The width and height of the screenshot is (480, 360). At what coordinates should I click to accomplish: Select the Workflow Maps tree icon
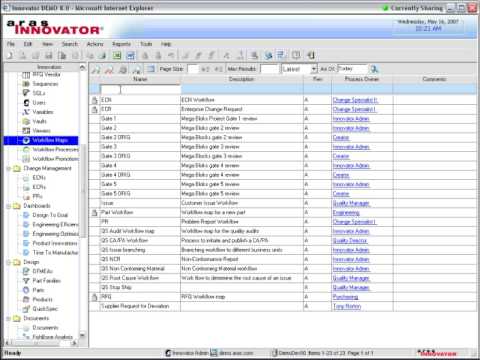[x=26, y=140]
